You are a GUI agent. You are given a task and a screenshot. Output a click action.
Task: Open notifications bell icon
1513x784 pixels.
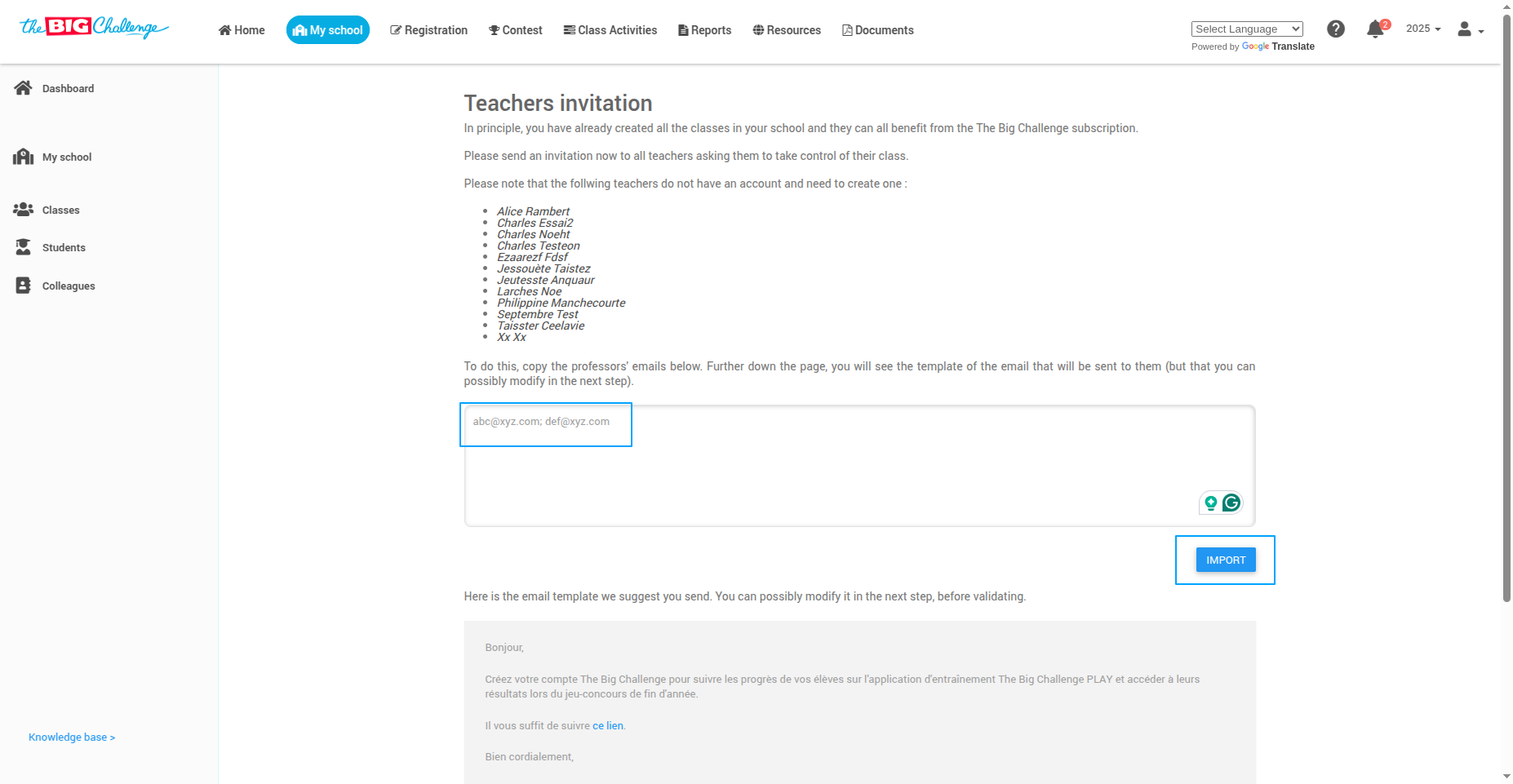(x=1375, y=29)
